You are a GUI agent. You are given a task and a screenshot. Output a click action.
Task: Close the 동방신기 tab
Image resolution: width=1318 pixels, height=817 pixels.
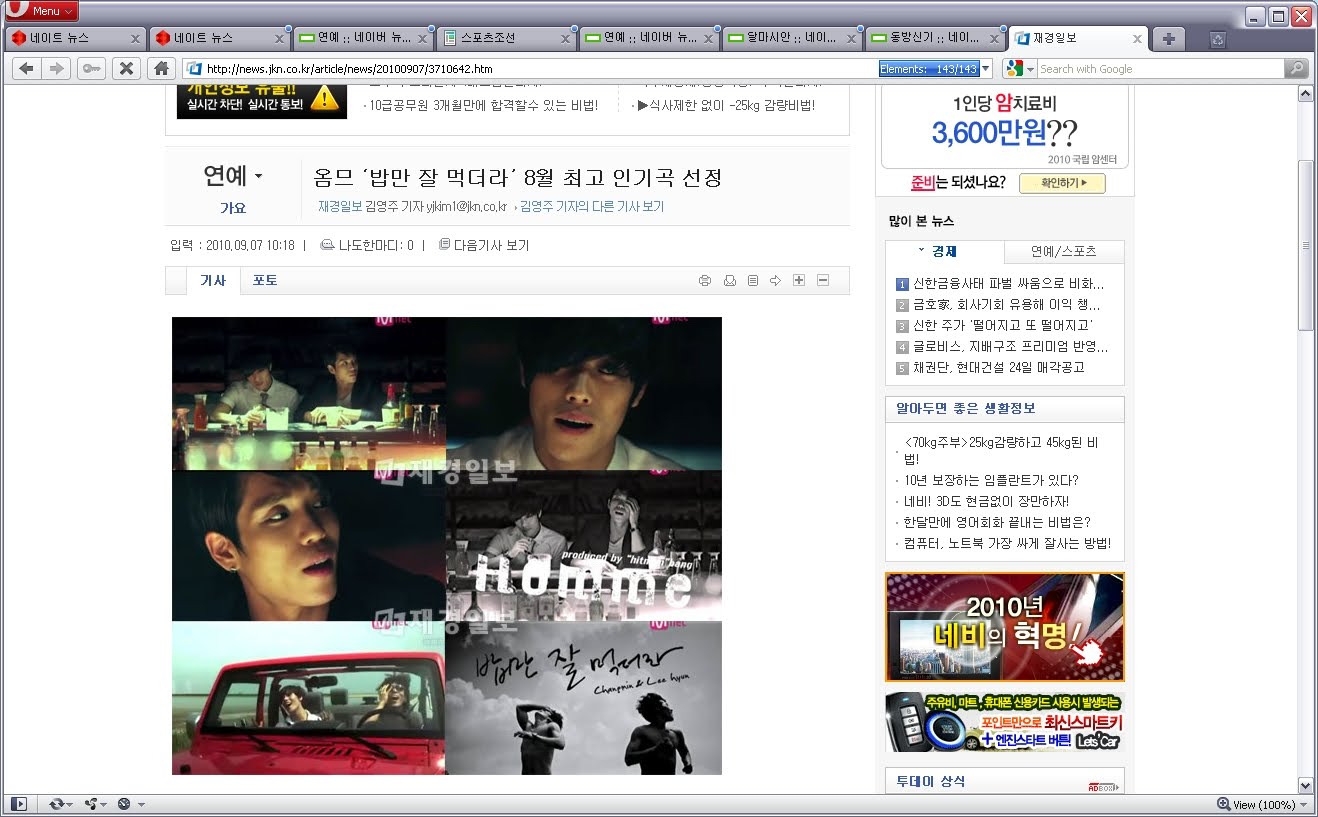(x=995, y=39)
